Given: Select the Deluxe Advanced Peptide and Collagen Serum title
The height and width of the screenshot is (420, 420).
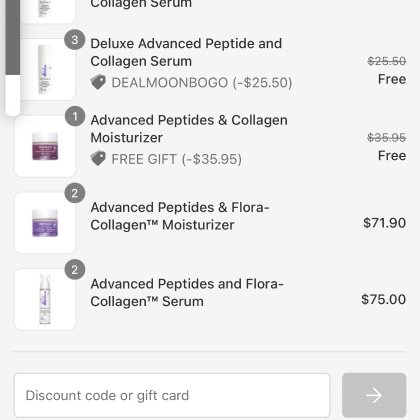Looking at the screenshot, I should (x=186, y=52).
